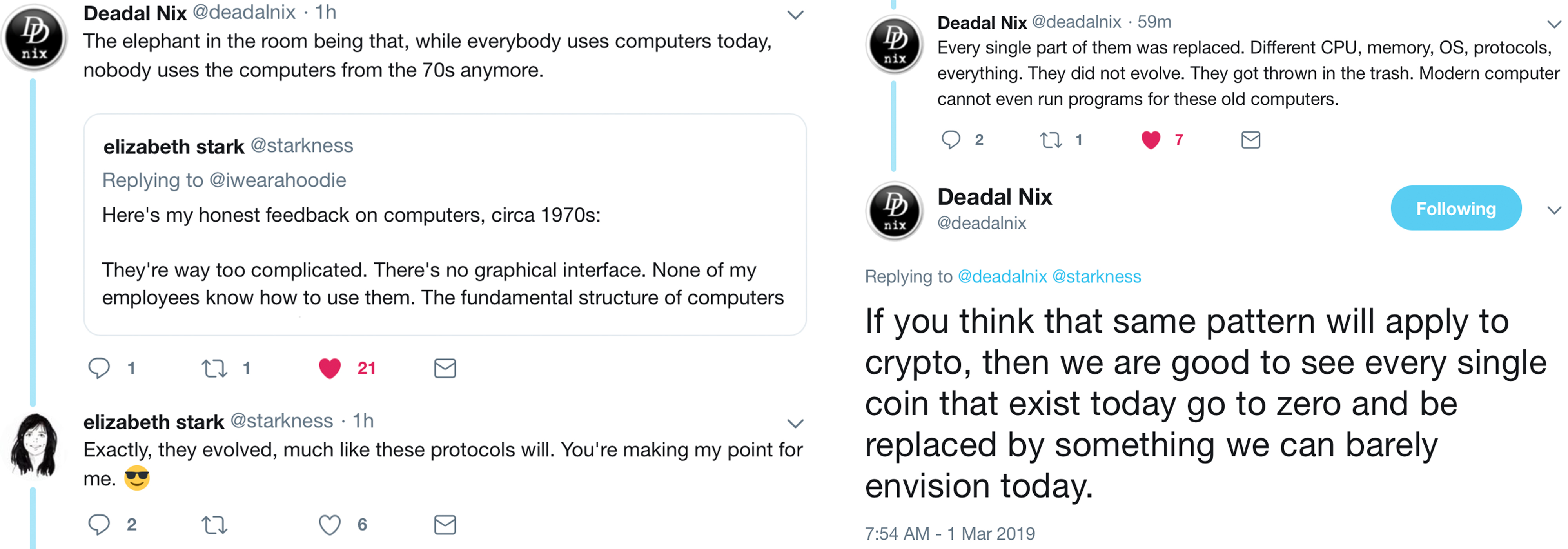
Task: Share the crypto pattern tweet via message
Action: [x=1250, y=139]
